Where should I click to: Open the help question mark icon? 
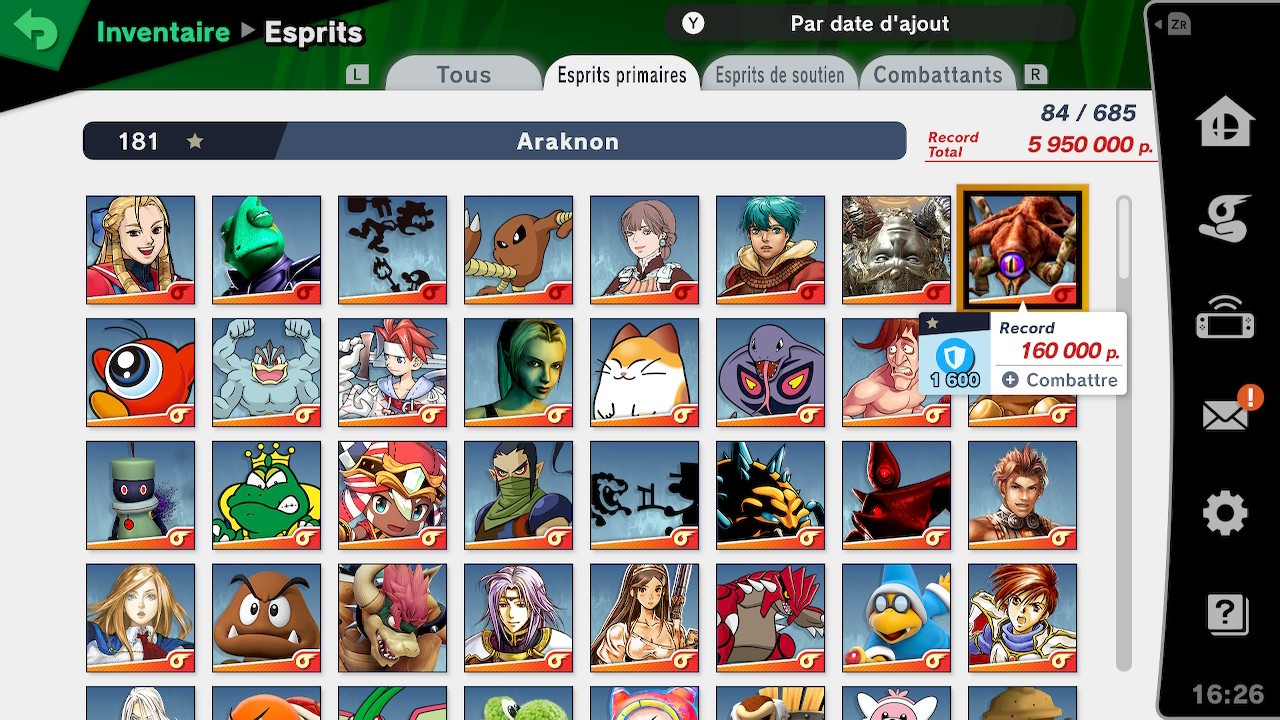1226,614
